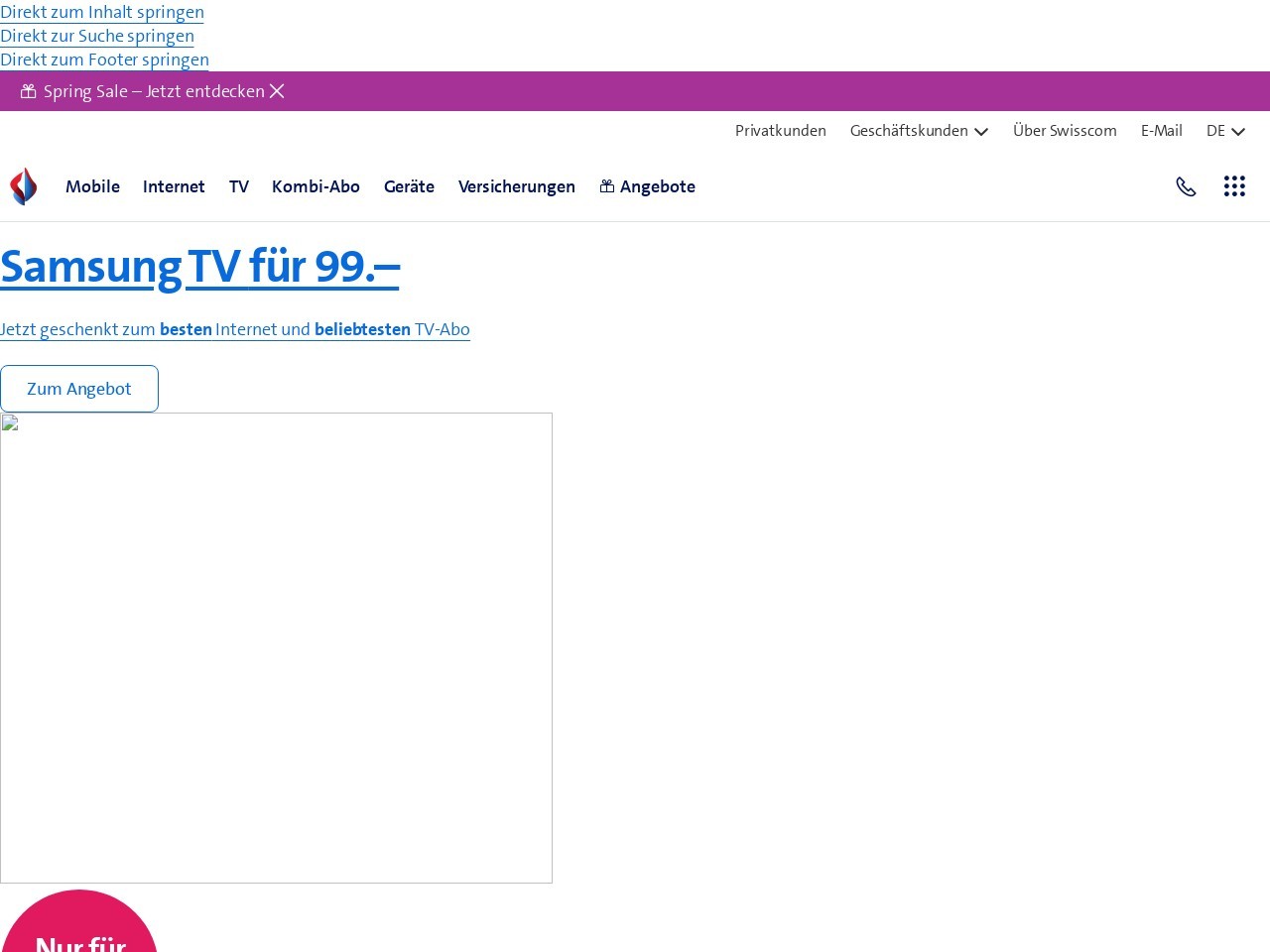Expand the Geschäftskunden dropdown
Screen dimensions: 1270x952
click(x=919, y=131)
